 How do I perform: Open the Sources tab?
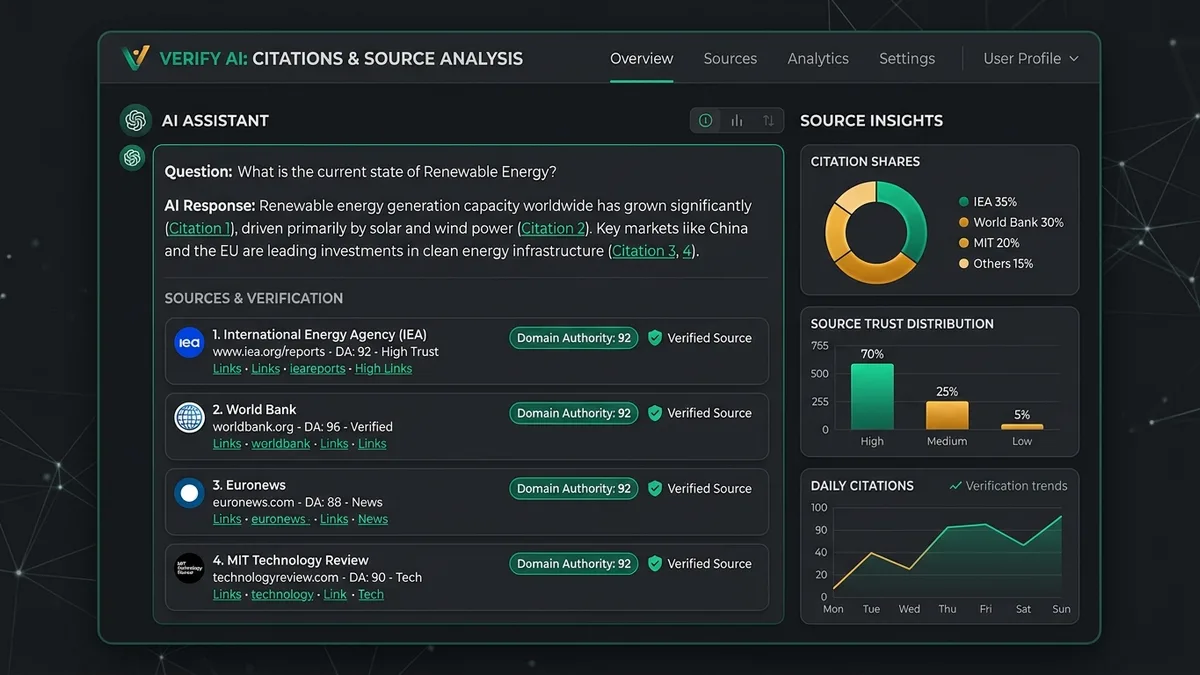point(730,58)
